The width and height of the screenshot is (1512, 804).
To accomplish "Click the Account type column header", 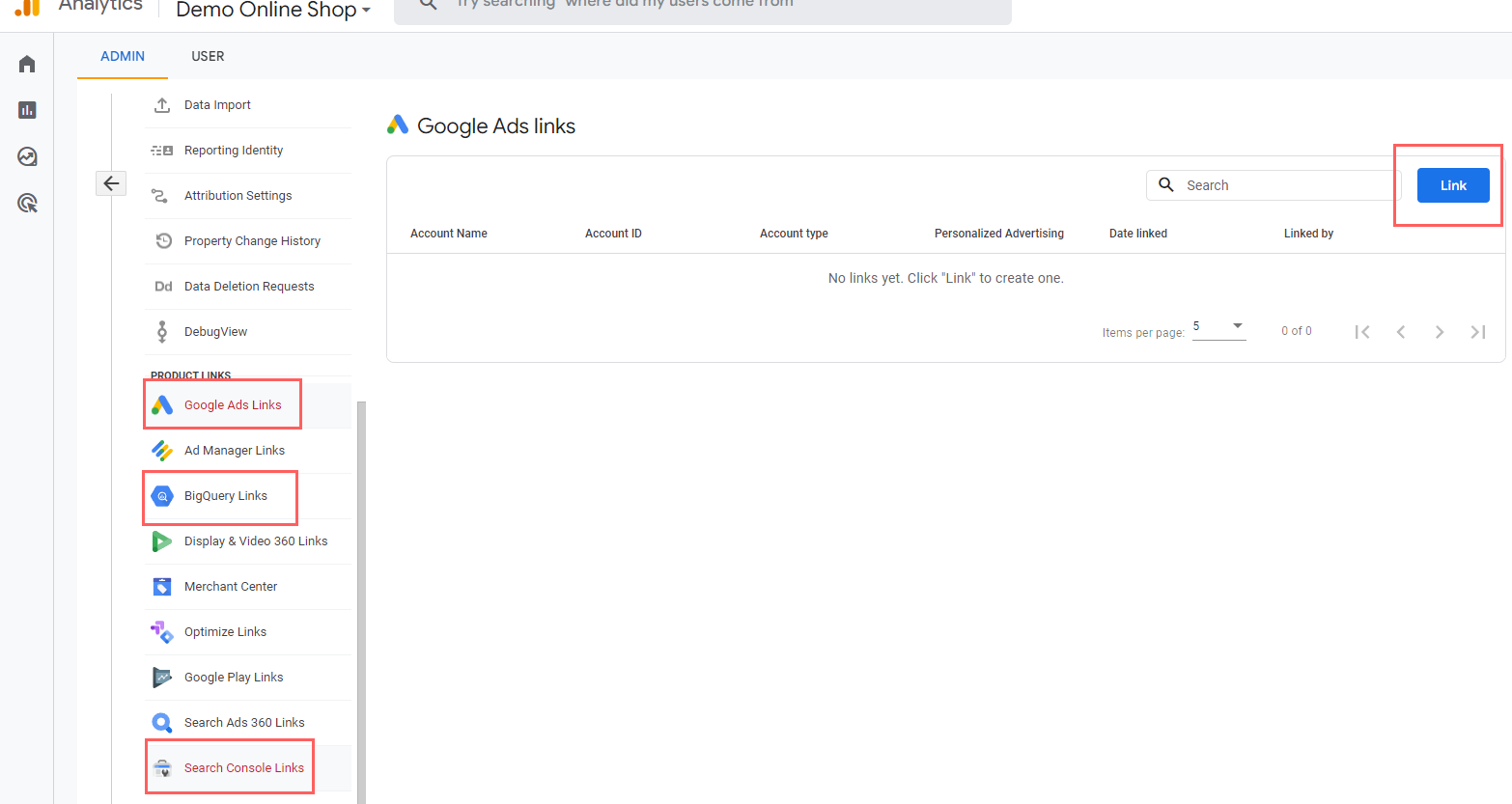I will [x=794, y=234].
